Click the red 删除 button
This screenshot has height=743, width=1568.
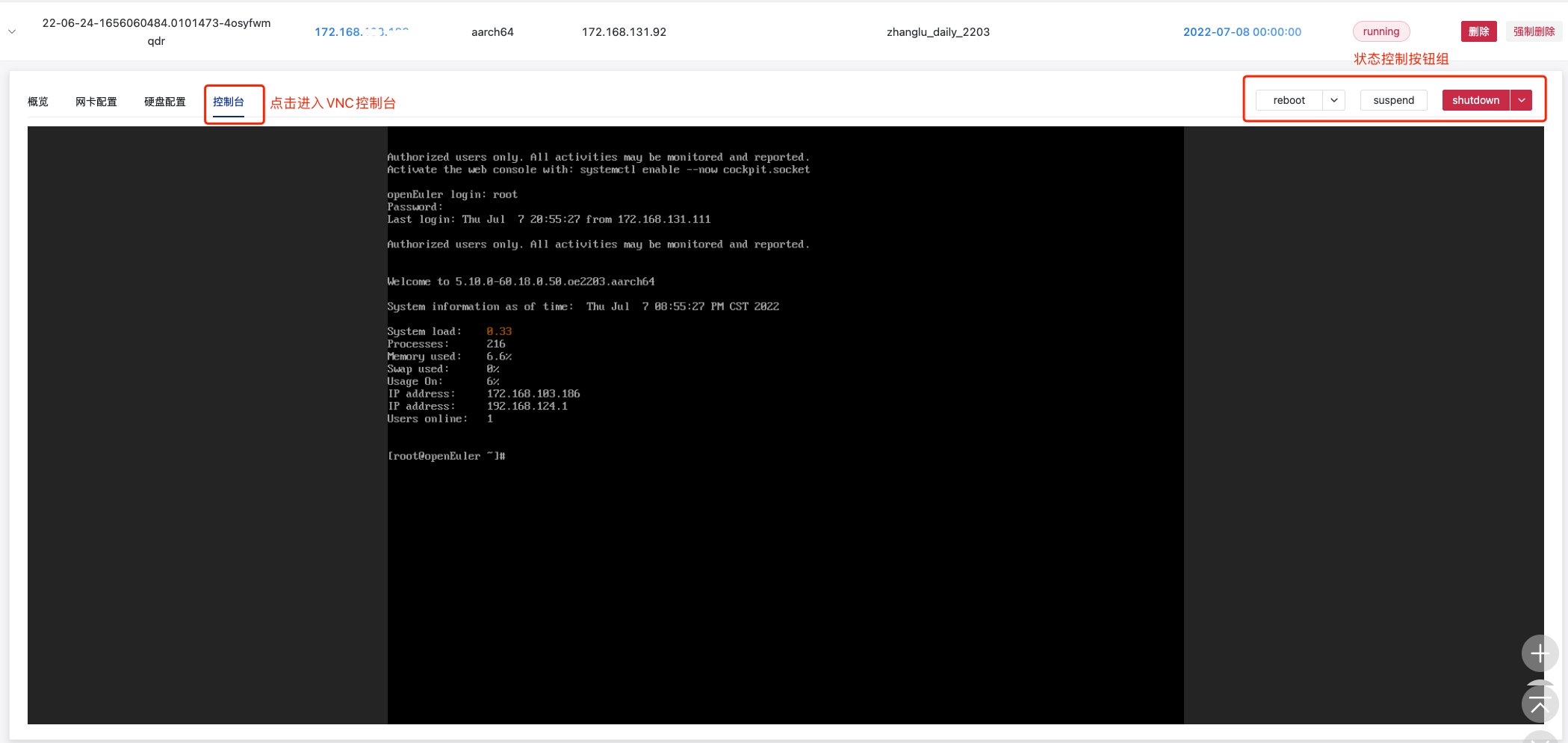point(1478,31)
